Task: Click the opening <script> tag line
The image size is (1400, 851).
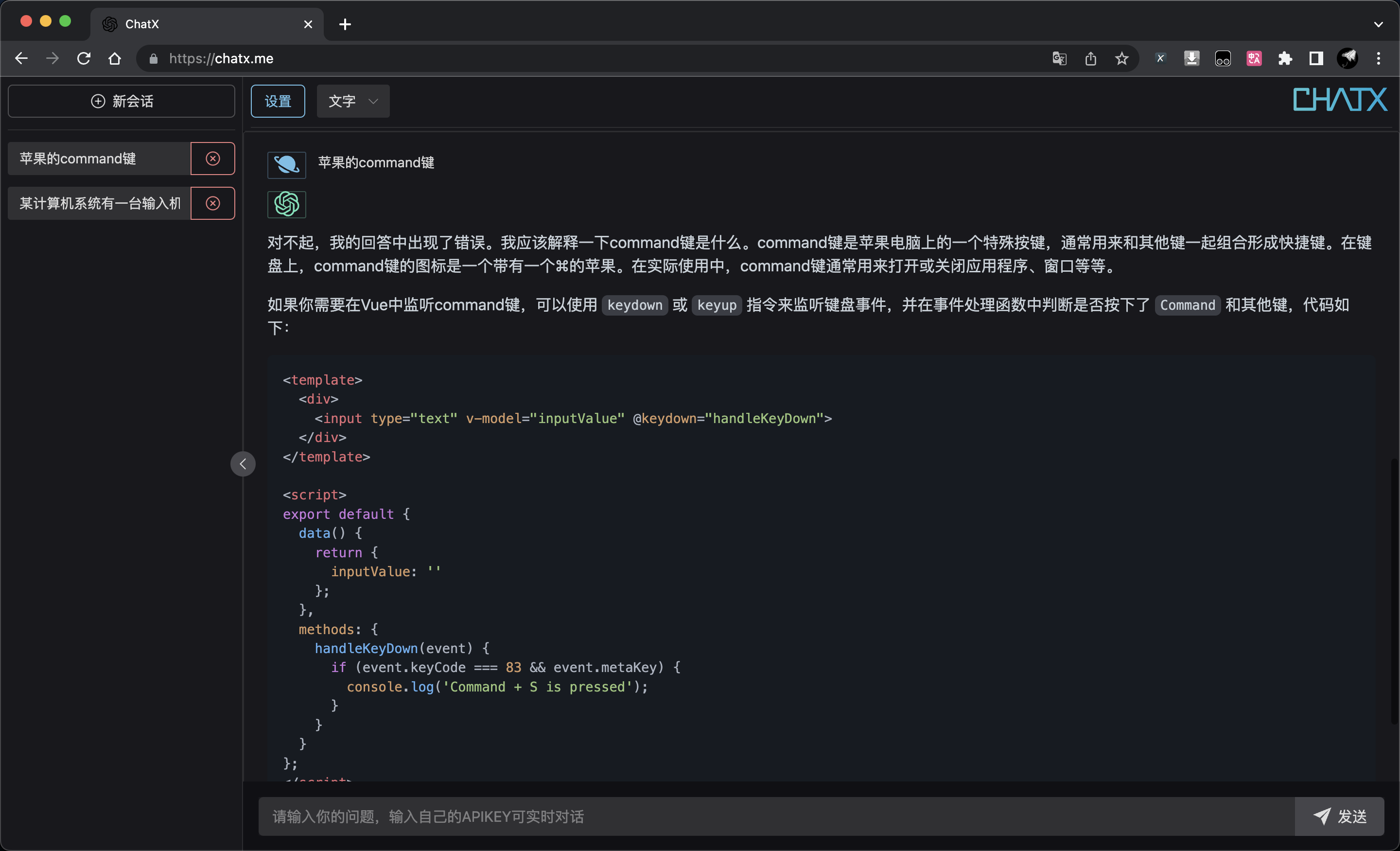Action: pos(315,495)
